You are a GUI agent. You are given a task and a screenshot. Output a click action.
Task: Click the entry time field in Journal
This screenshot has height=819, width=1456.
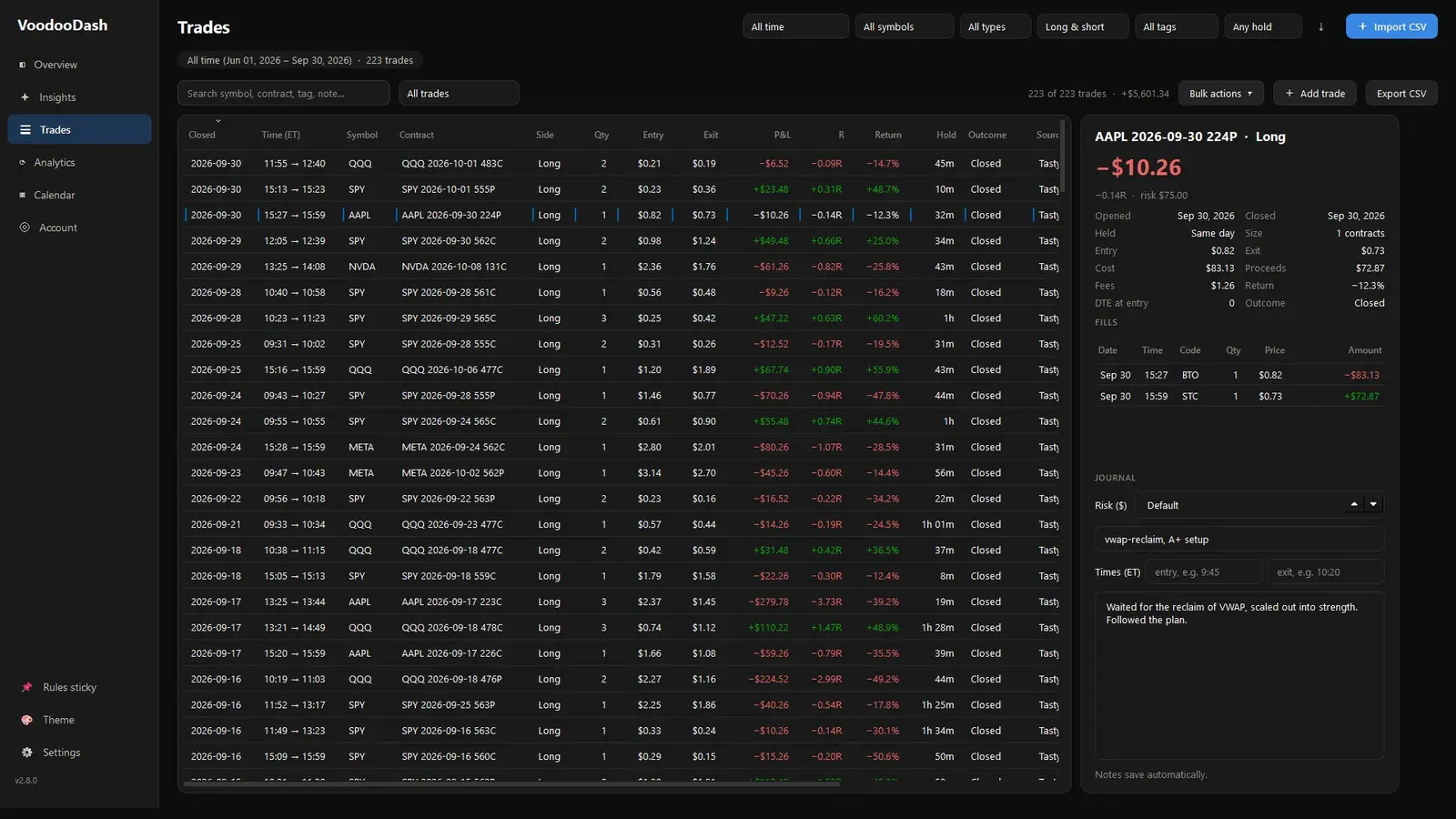click(1204, 571)
